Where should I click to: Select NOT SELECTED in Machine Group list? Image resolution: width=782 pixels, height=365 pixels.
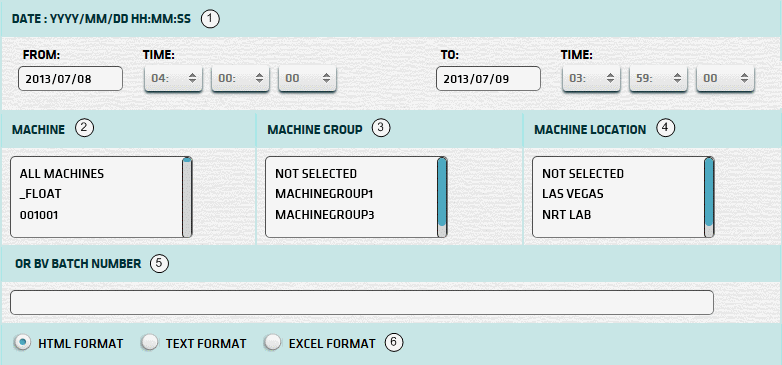click(316, 174)
